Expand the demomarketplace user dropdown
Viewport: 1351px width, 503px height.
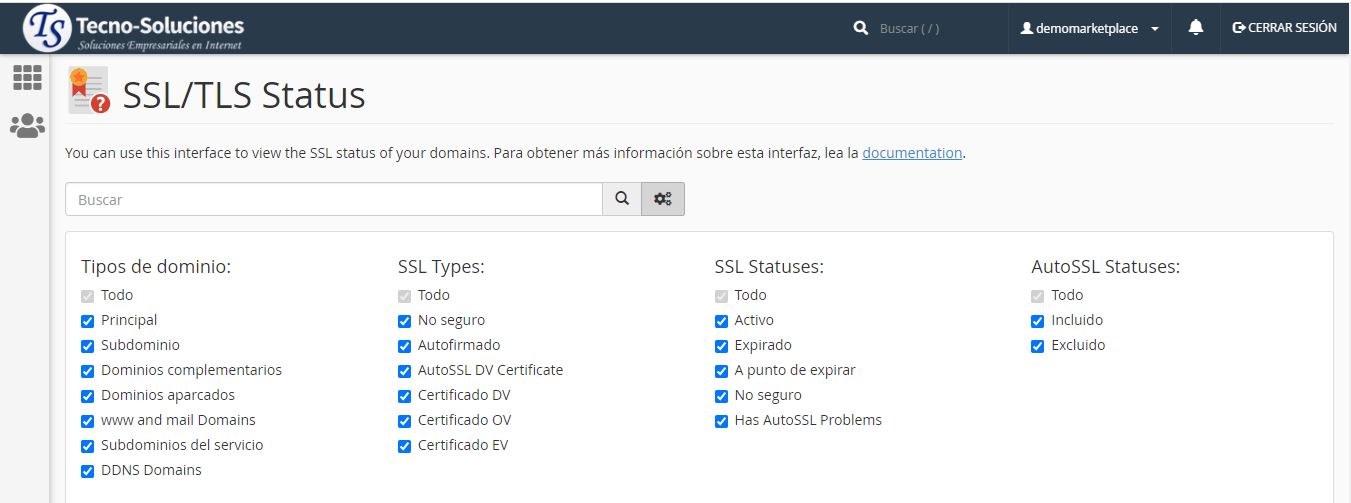tap(1089, 29)
